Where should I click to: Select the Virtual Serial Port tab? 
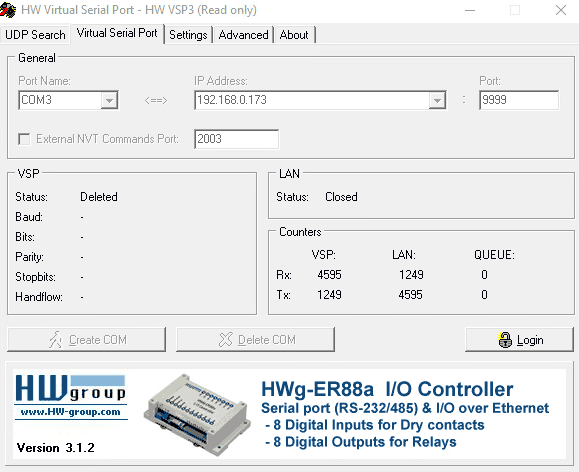117,33
